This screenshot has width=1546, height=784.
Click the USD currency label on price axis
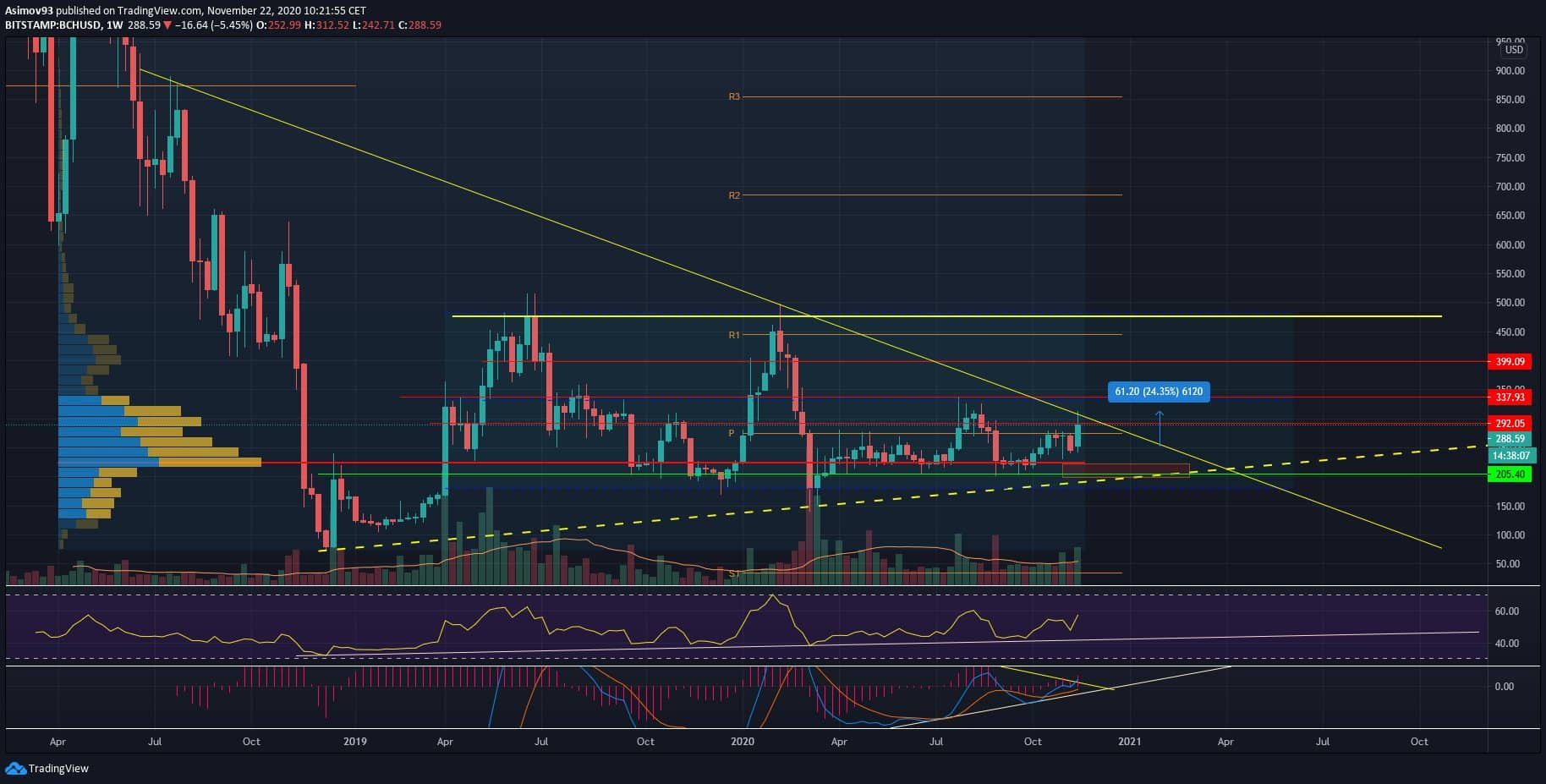click(1514, 50)
